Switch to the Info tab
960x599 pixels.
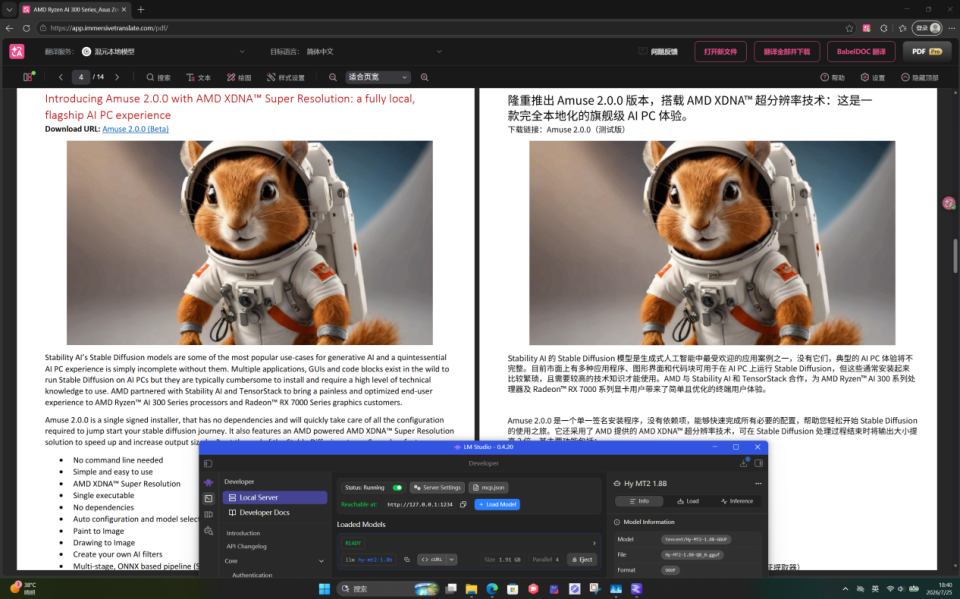click(639, 501)
